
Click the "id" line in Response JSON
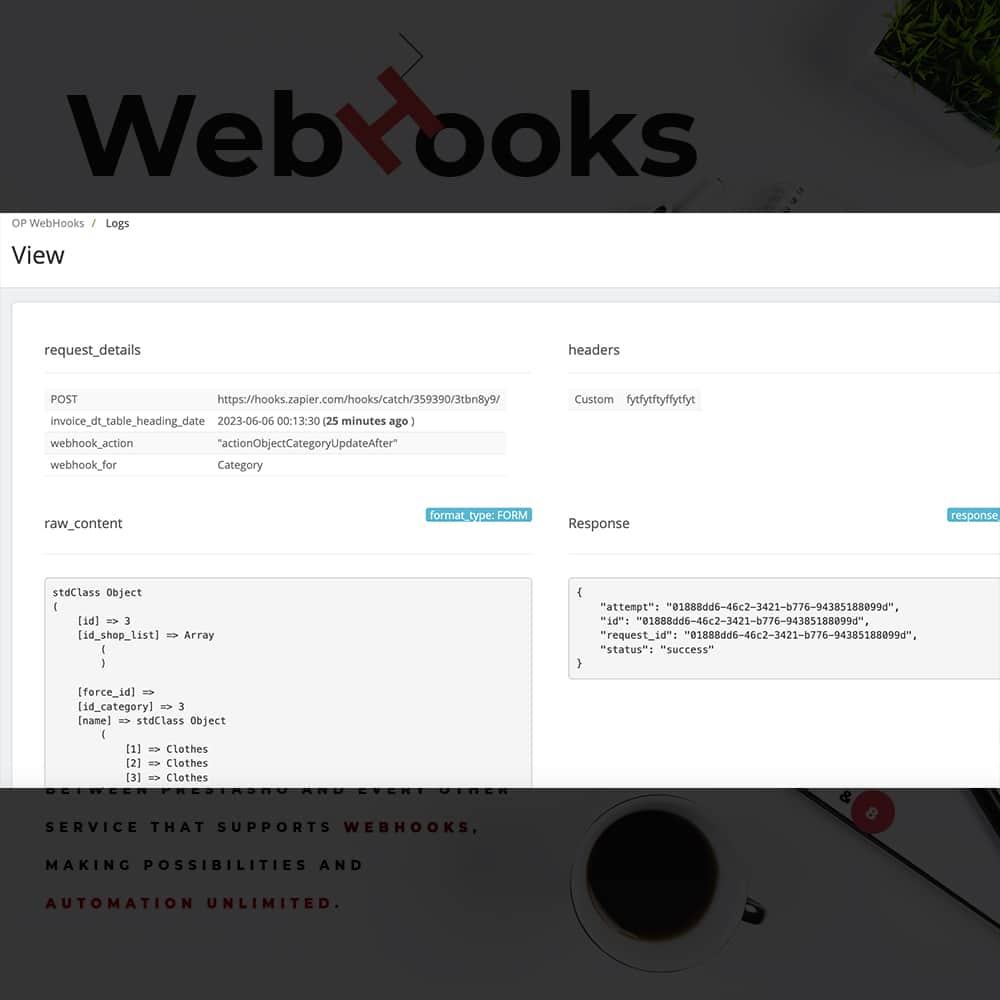(x=734, y=621)
